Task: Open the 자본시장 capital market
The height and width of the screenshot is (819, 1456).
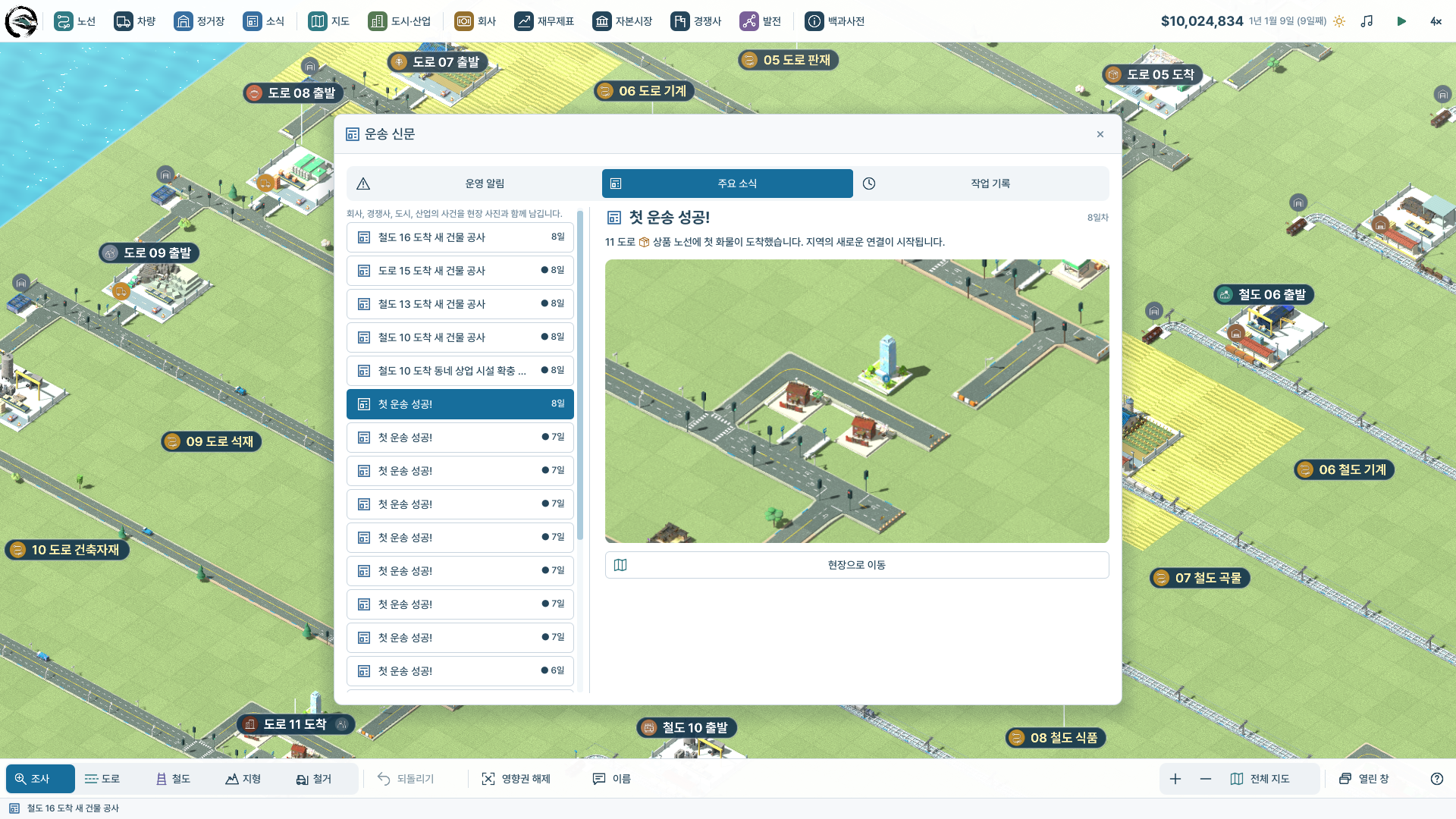Action: (x=623, y=21)
